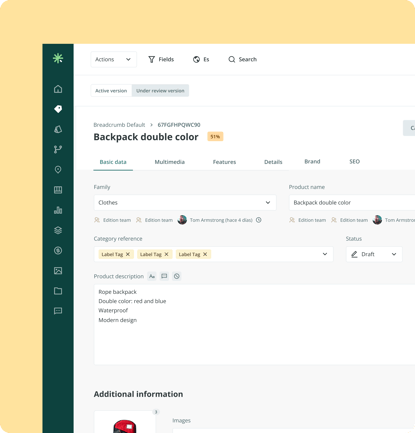Click the pencil icon in Status field
Image resolution: width=415 pixels, height=433 pixels.
(x=354, y=254)
